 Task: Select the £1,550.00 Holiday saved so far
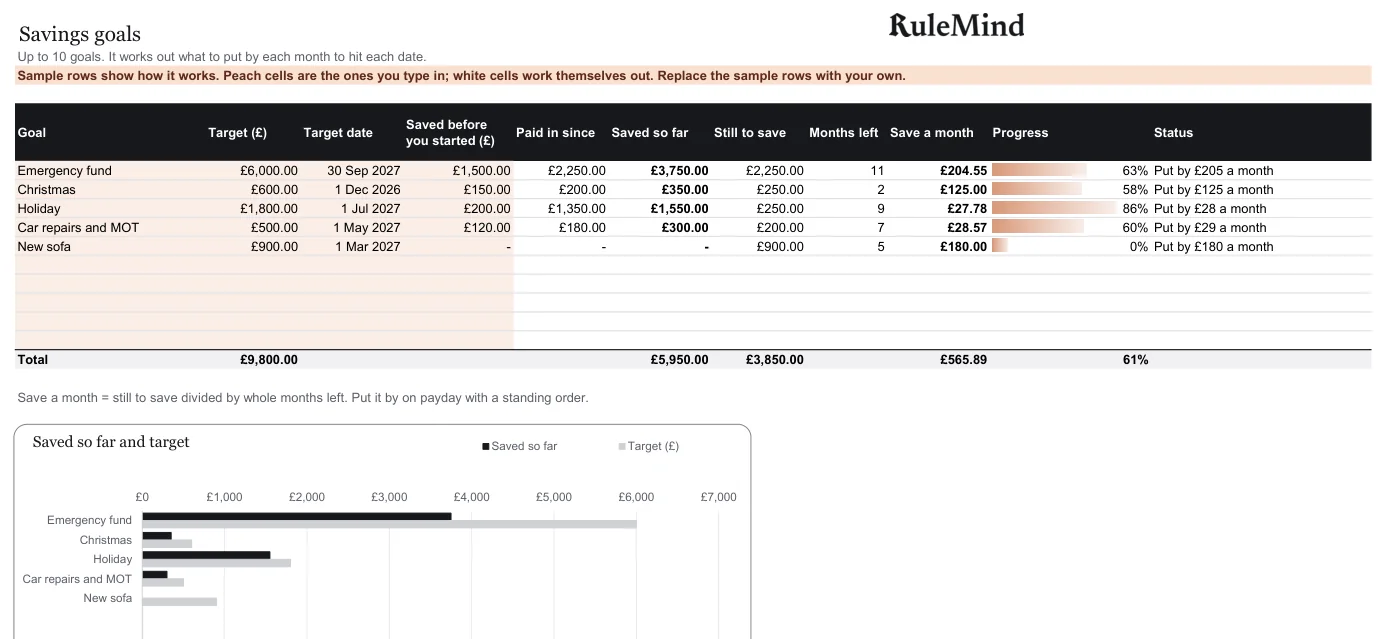[679, 209]
